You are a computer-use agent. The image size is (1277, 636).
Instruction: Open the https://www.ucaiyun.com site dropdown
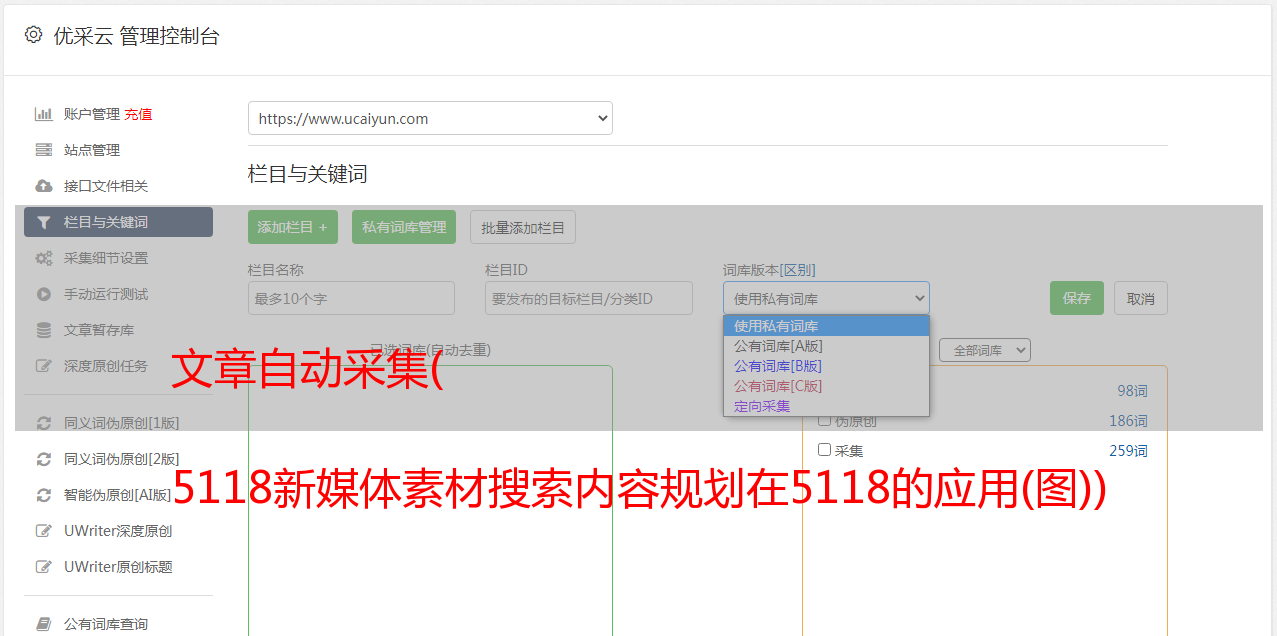tap(430, 118)
